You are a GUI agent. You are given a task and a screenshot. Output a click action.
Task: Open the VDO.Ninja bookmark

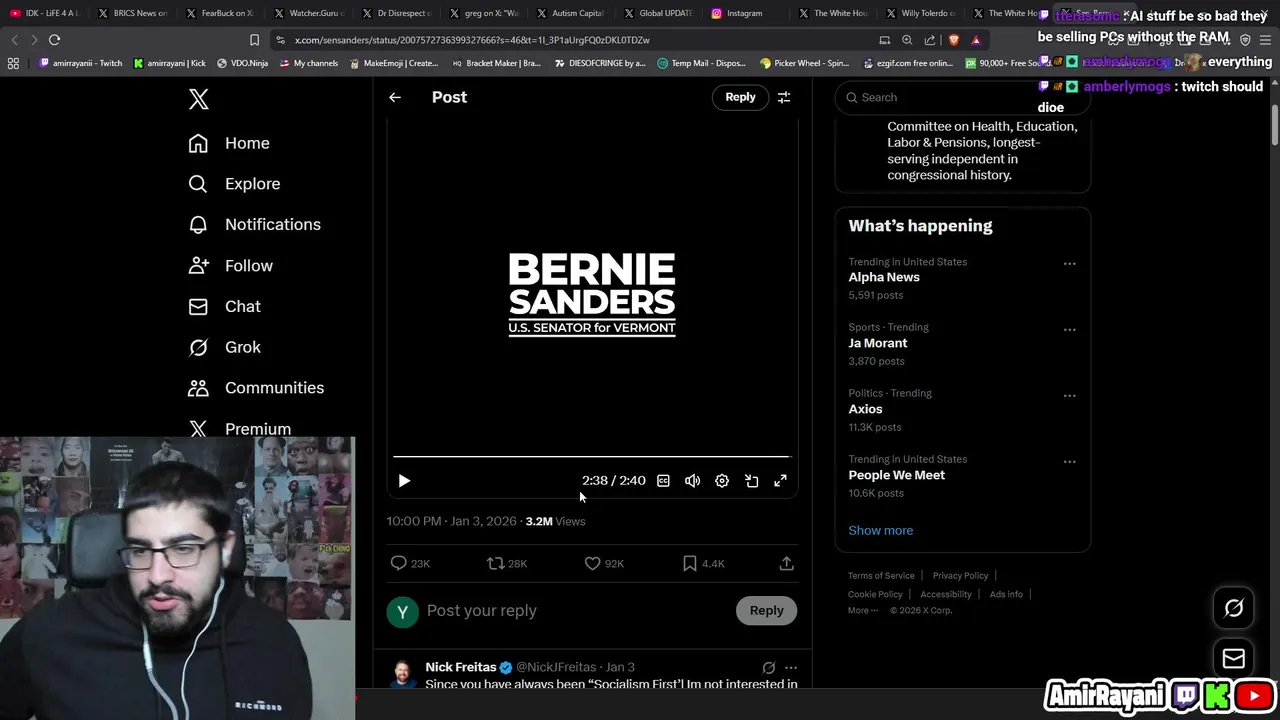[x=242, y=63]
